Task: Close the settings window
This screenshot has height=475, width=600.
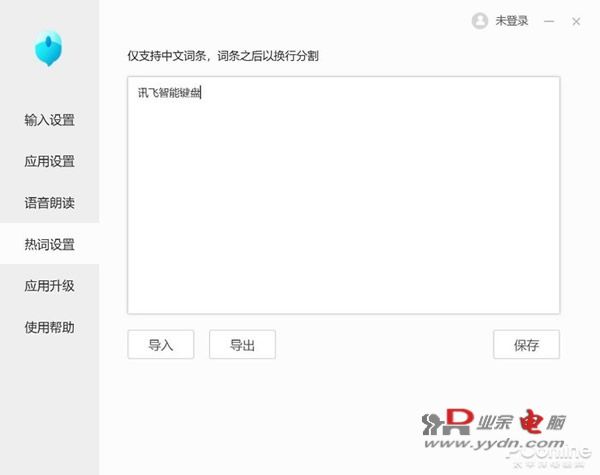Action: [576, 21]
